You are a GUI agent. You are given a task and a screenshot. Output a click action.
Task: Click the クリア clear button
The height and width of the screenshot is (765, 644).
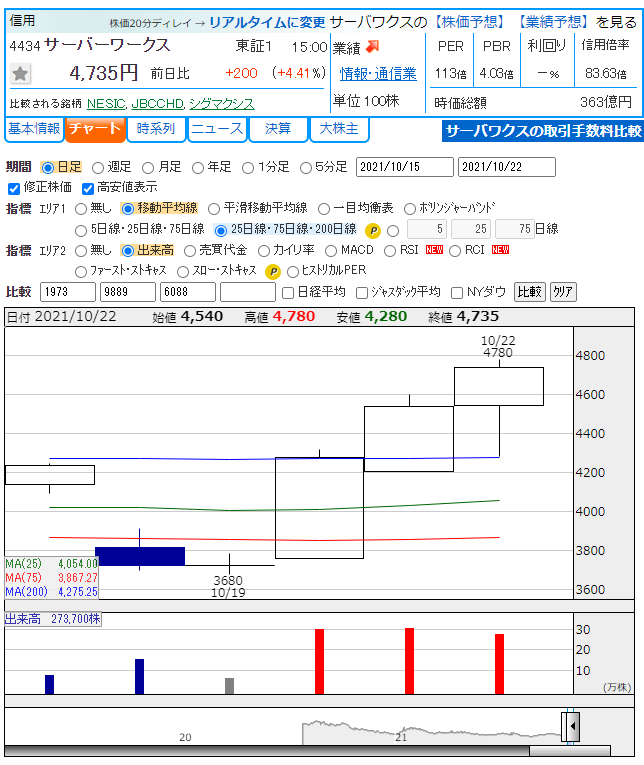(x=563, y=292)
